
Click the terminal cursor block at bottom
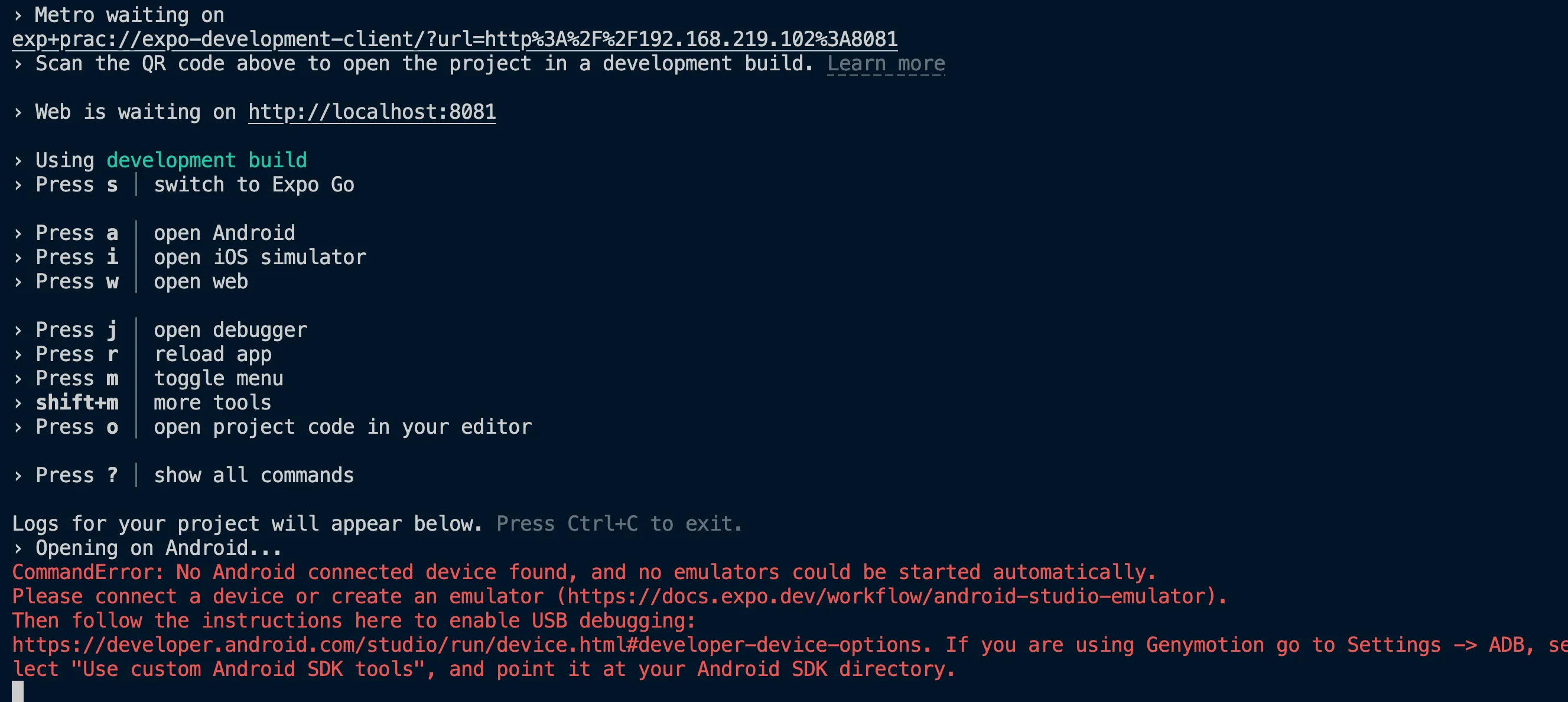(x=18, y=691)
